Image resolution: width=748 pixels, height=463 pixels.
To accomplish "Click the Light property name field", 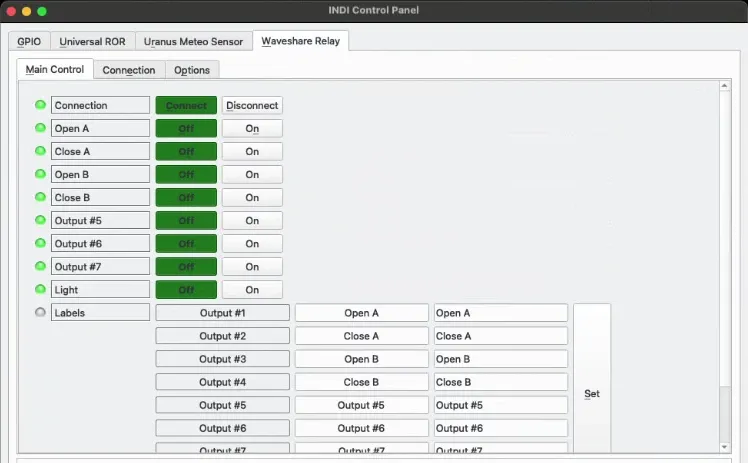I will coord(100,290).
